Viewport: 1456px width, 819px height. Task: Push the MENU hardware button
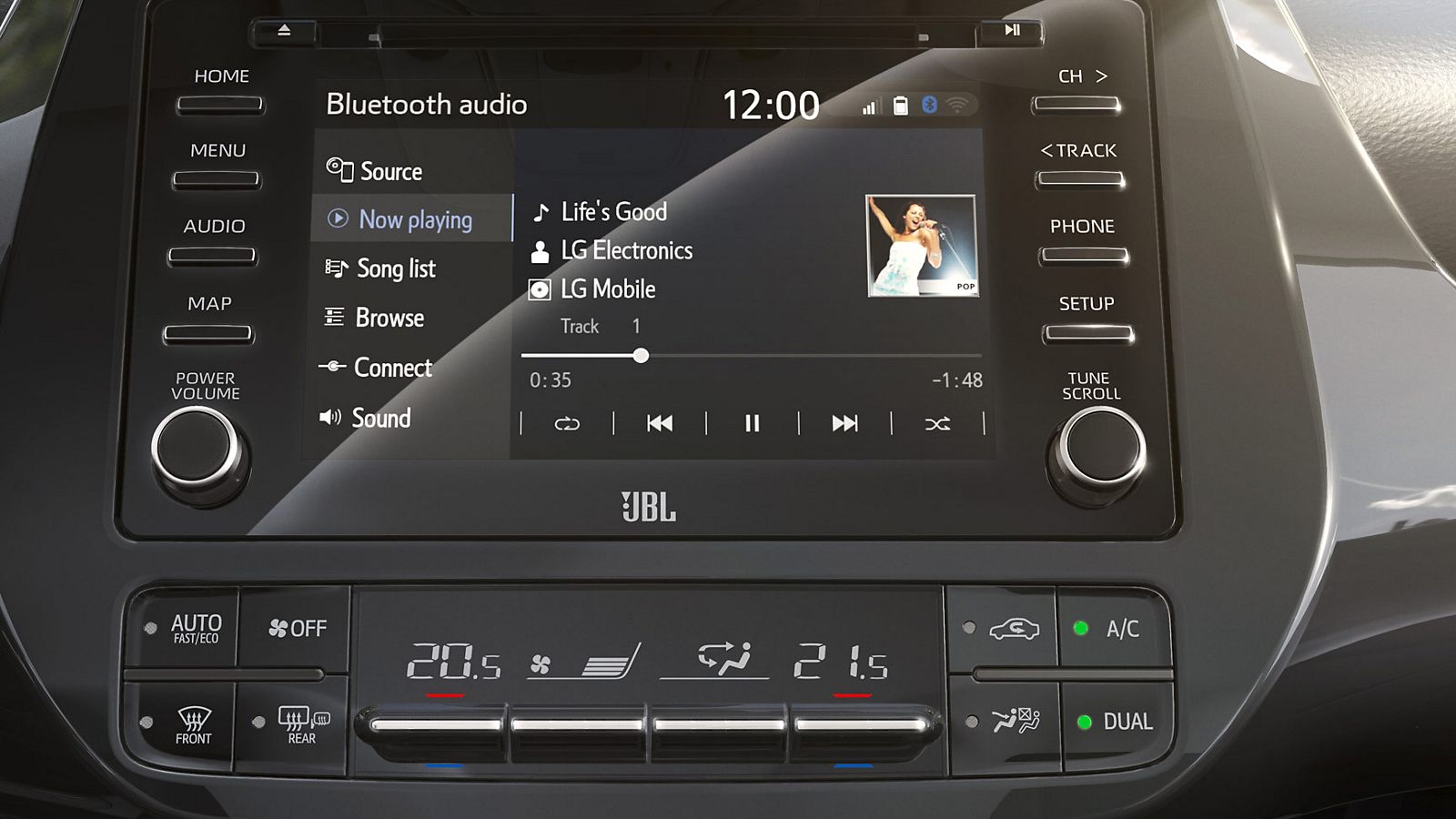[x=217, y=179]
